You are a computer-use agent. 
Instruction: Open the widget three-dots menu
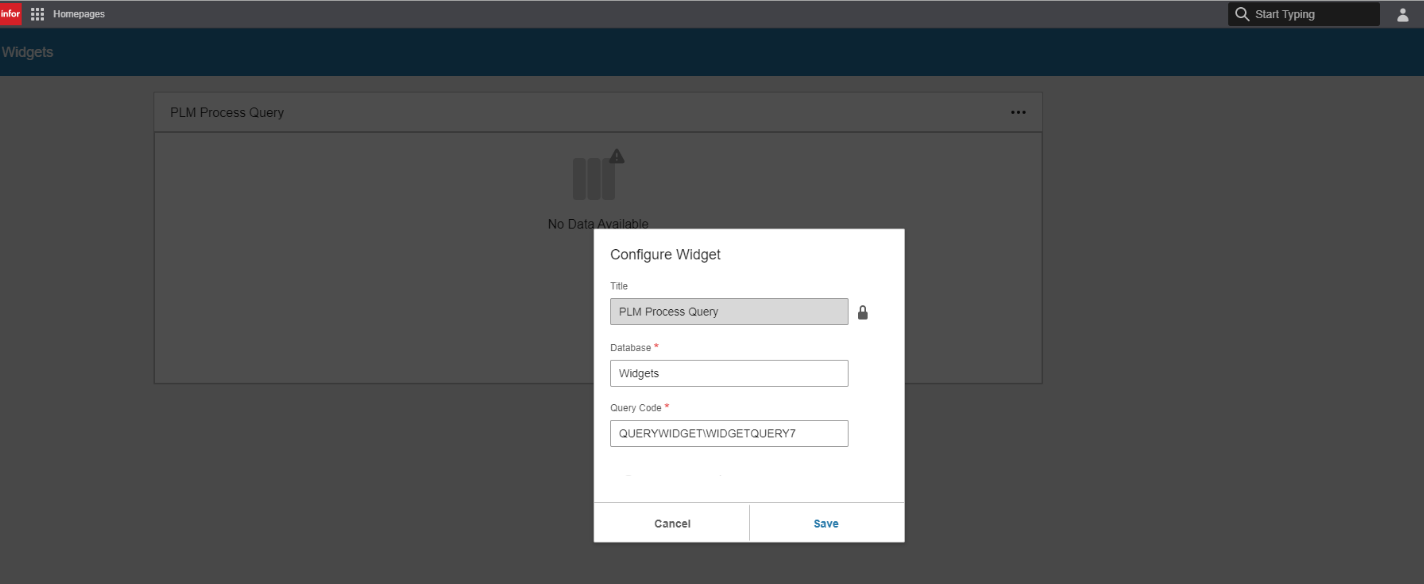coord(1018,113)
